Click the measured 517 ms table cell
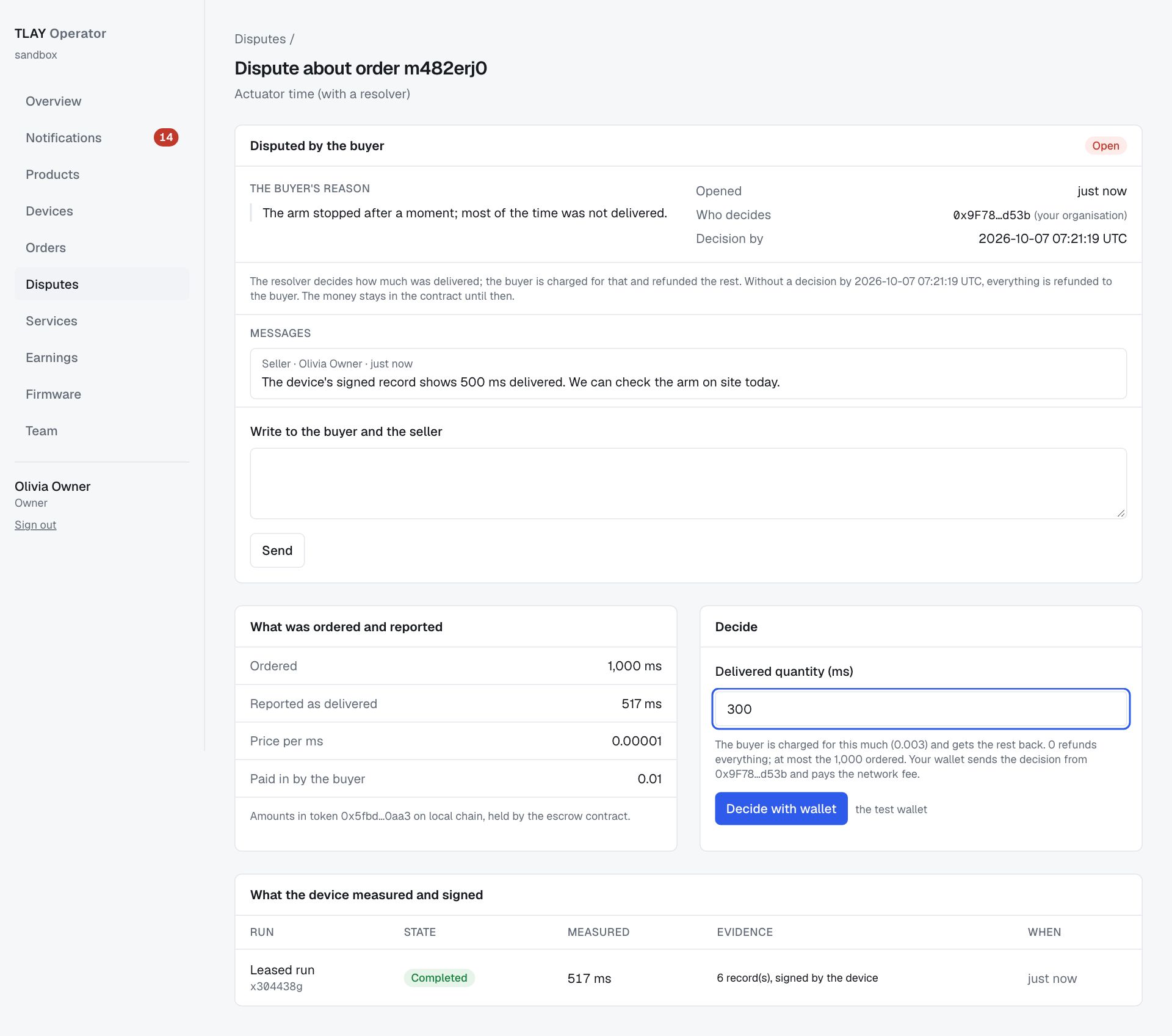The image size is (1172, 1036). (589, 979)
